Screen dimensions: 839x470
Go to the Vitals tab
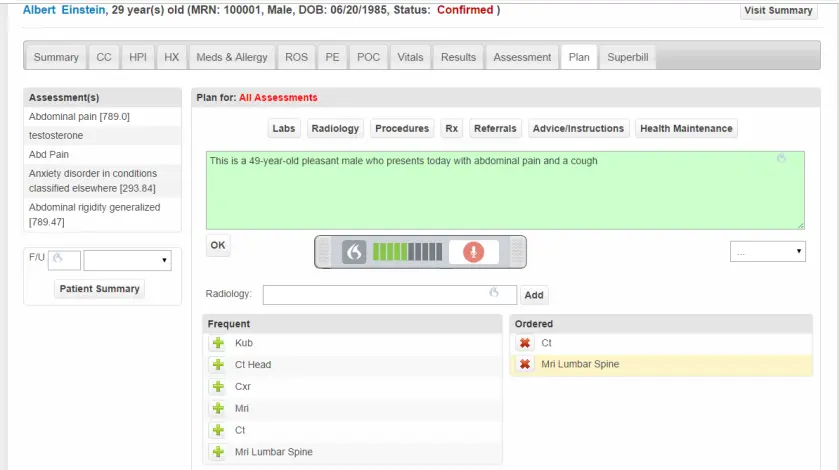[x=410, y=57]
